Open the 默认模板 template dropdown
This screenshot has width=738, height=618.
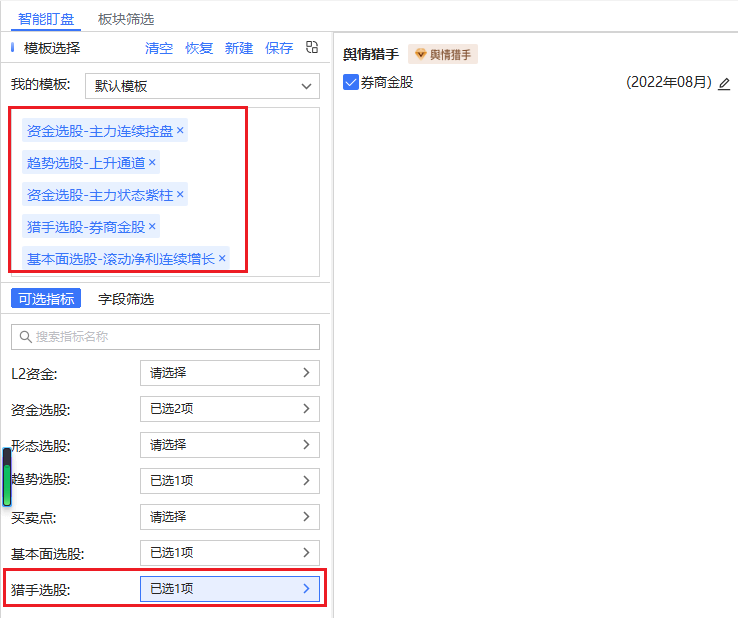click(202, 86)
